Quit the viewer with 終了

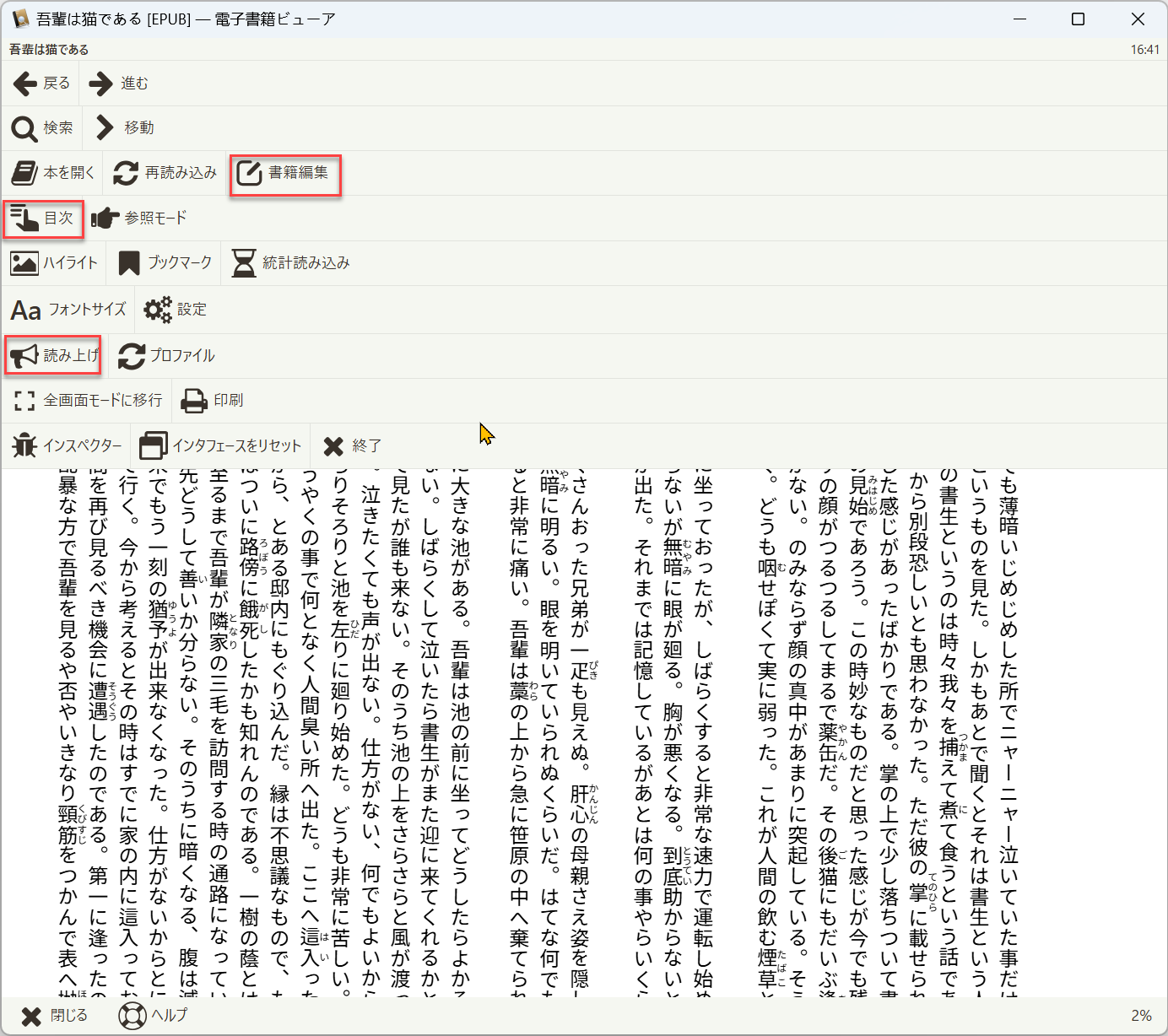coord(353,445)
